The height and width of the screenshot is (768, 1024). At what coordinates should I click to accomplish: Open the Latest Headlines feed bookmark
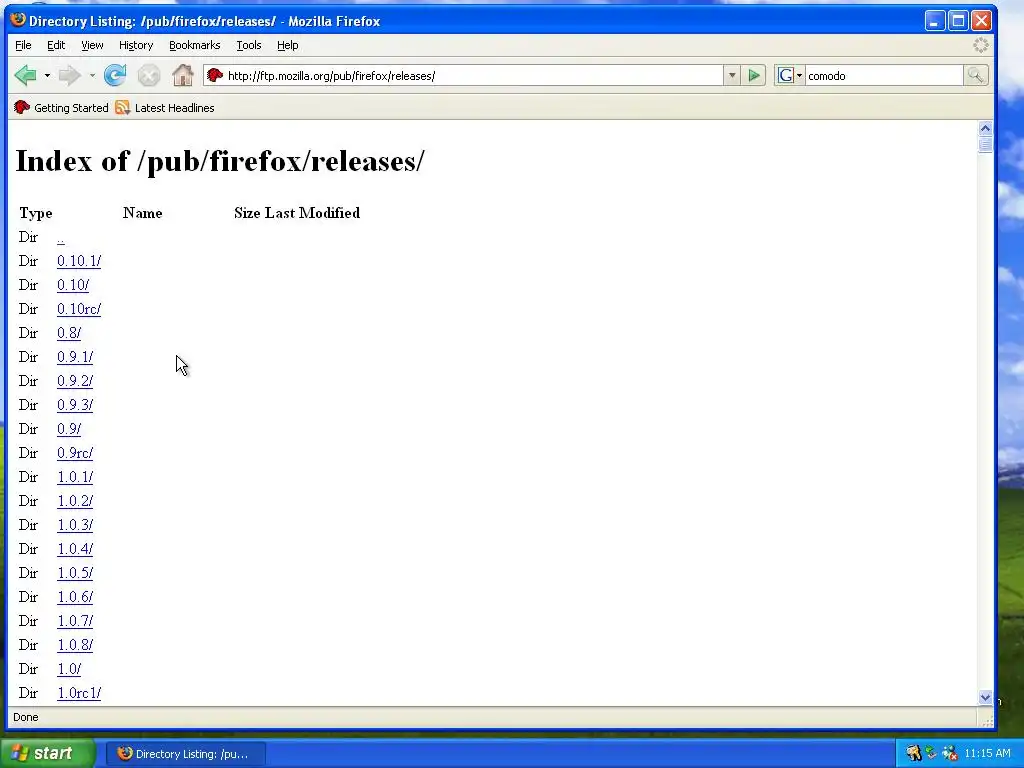tap(165, 108)
